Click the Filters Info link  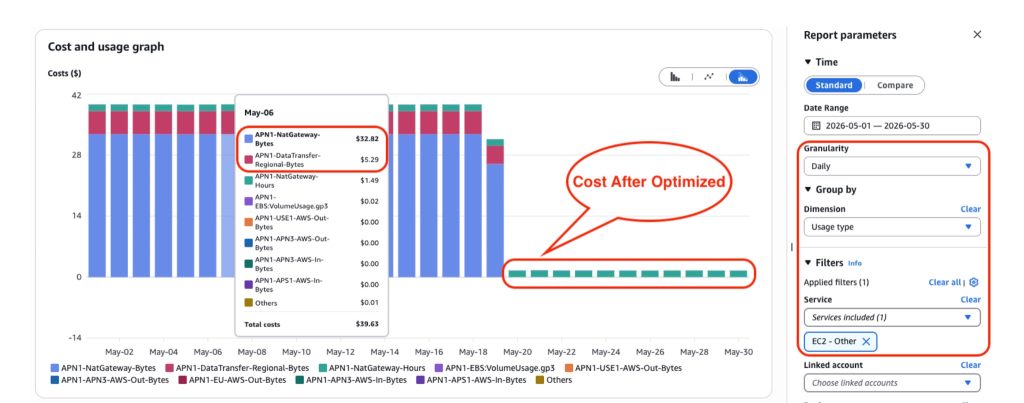[855, 263]
